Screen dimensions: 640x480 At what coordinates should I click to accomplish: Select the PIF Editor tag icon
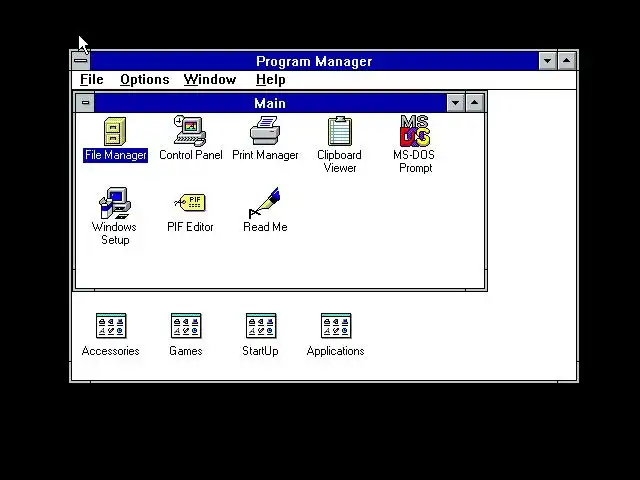pyautogui.click(x=190, y=203)
